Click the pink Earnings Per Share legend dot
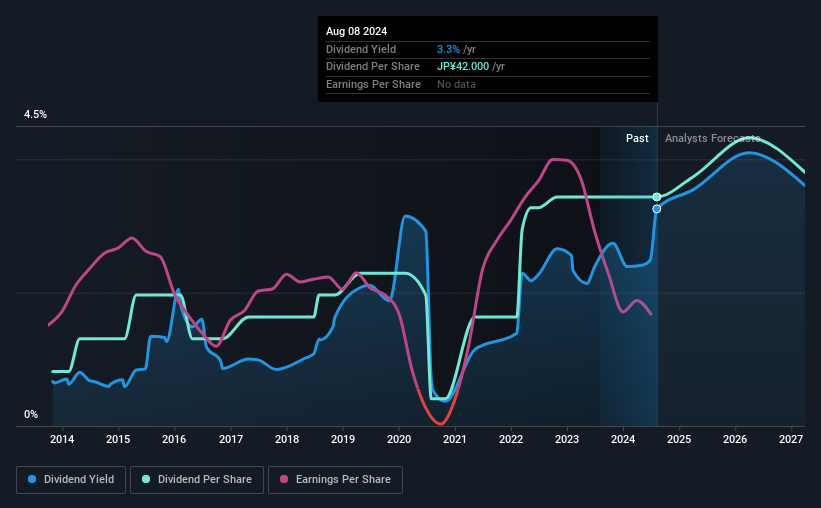This screenshot has height=508, width=821. pyautogui.click(x=284, y=479)
